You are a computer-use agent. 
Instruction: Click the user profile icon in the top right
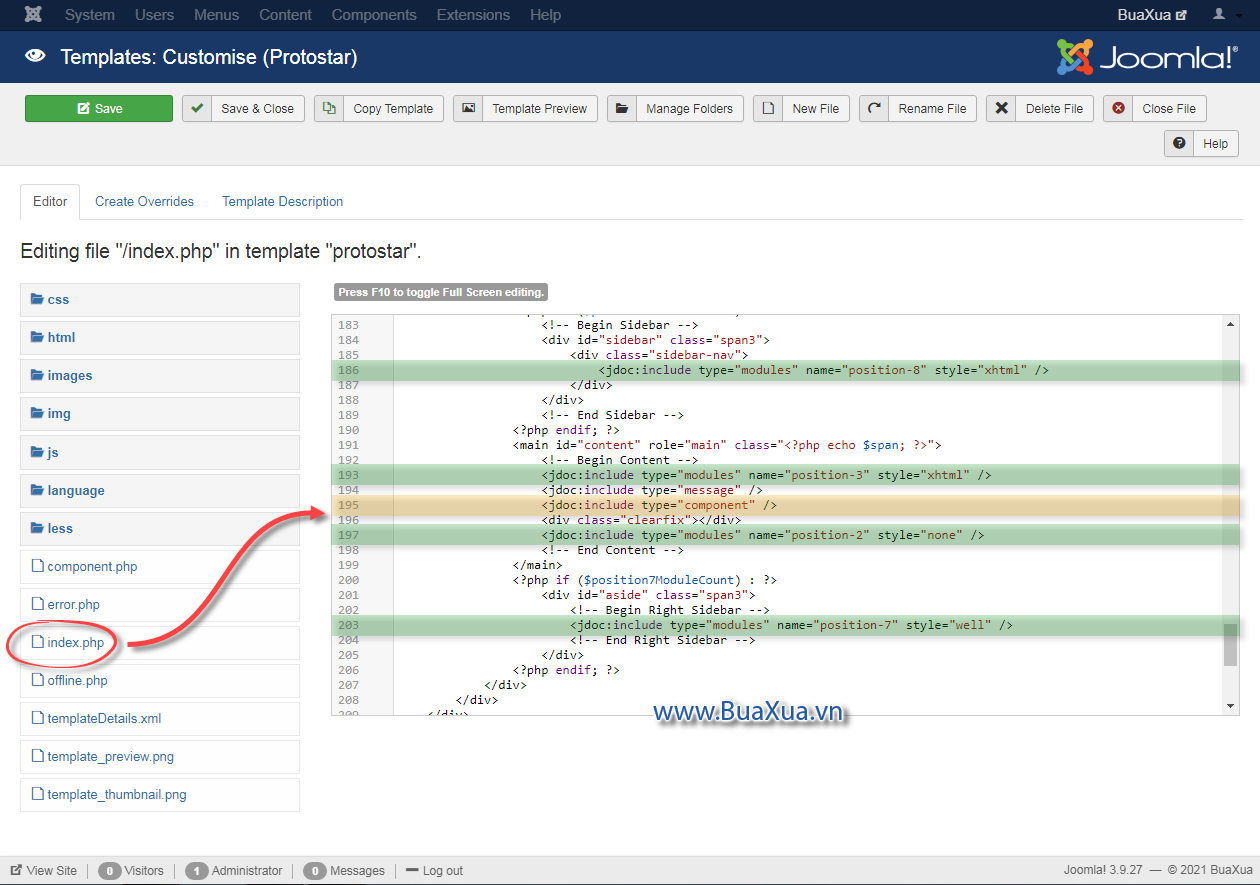click(1218, 14)
